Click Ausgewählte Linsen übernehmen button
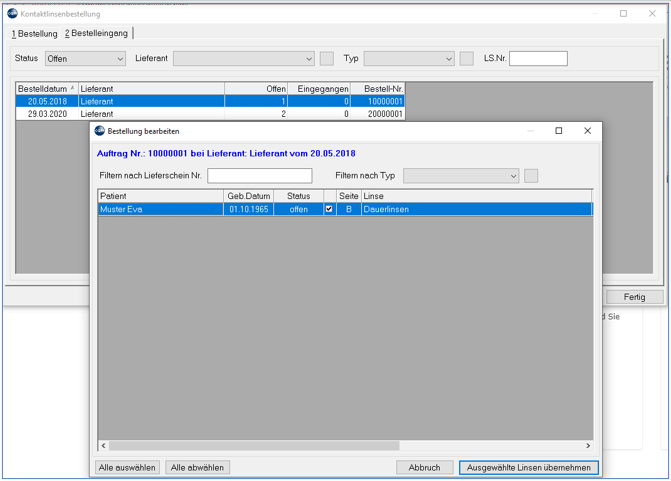The width and height of the screenshot is (671, 481). point(529,468)
